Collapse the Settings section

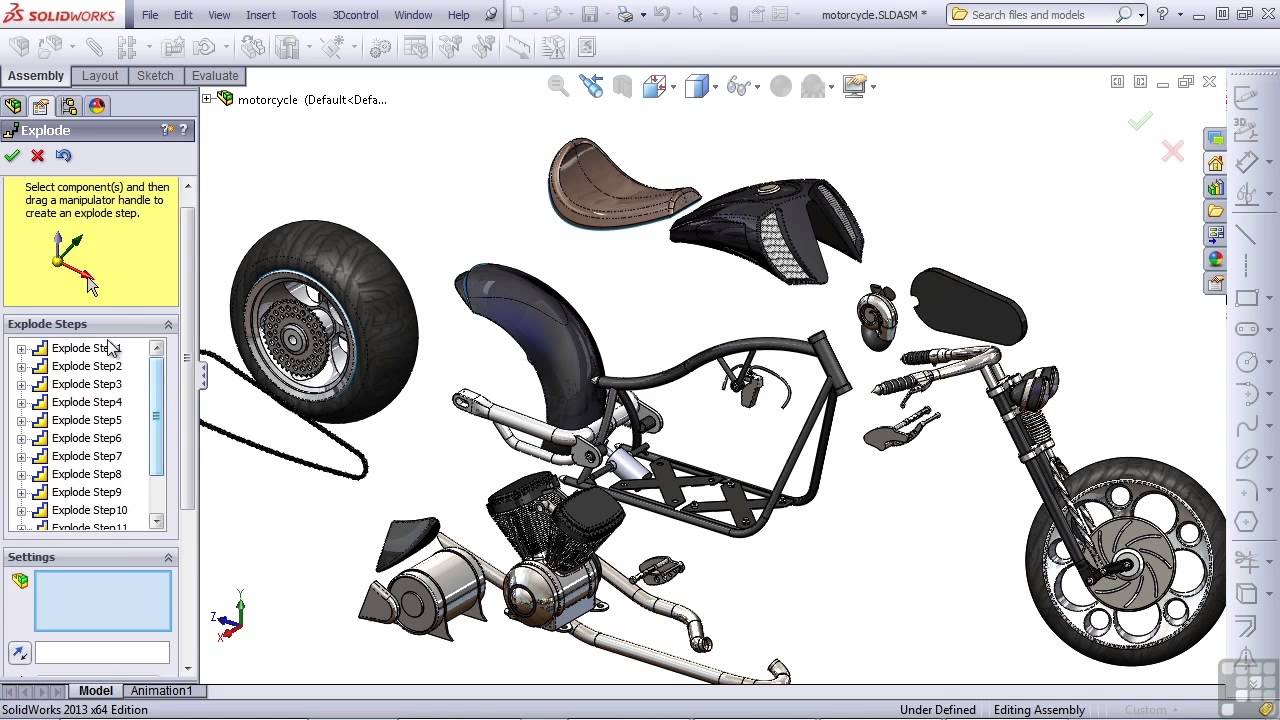tap(168, 558)
